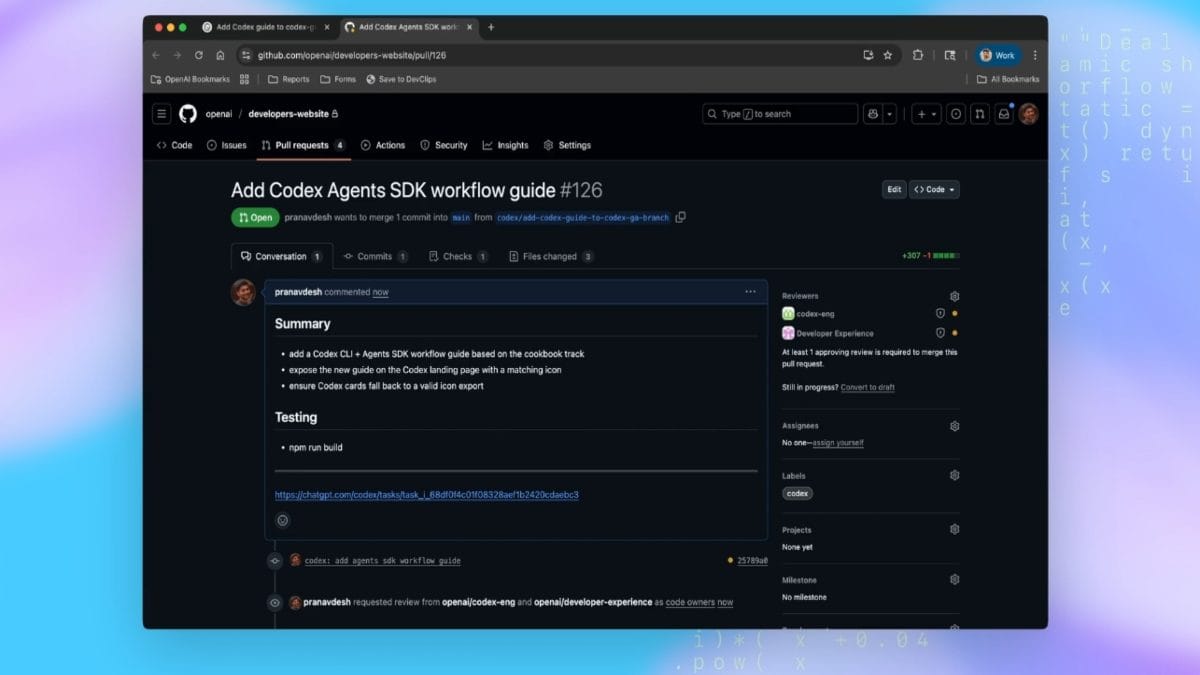
Task: Switch to the repository Code tab
Action: pos(174,145)
